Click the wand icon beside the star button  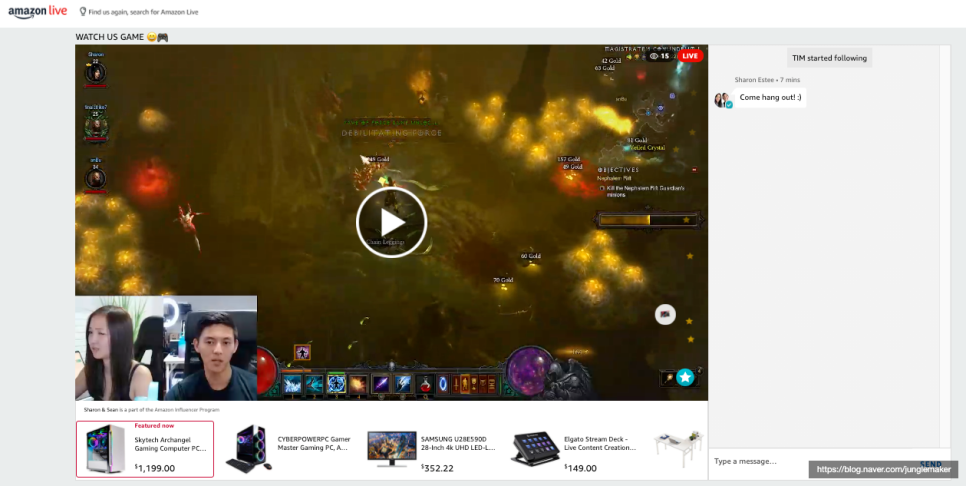pyautogui.click(x=667, y=377)
